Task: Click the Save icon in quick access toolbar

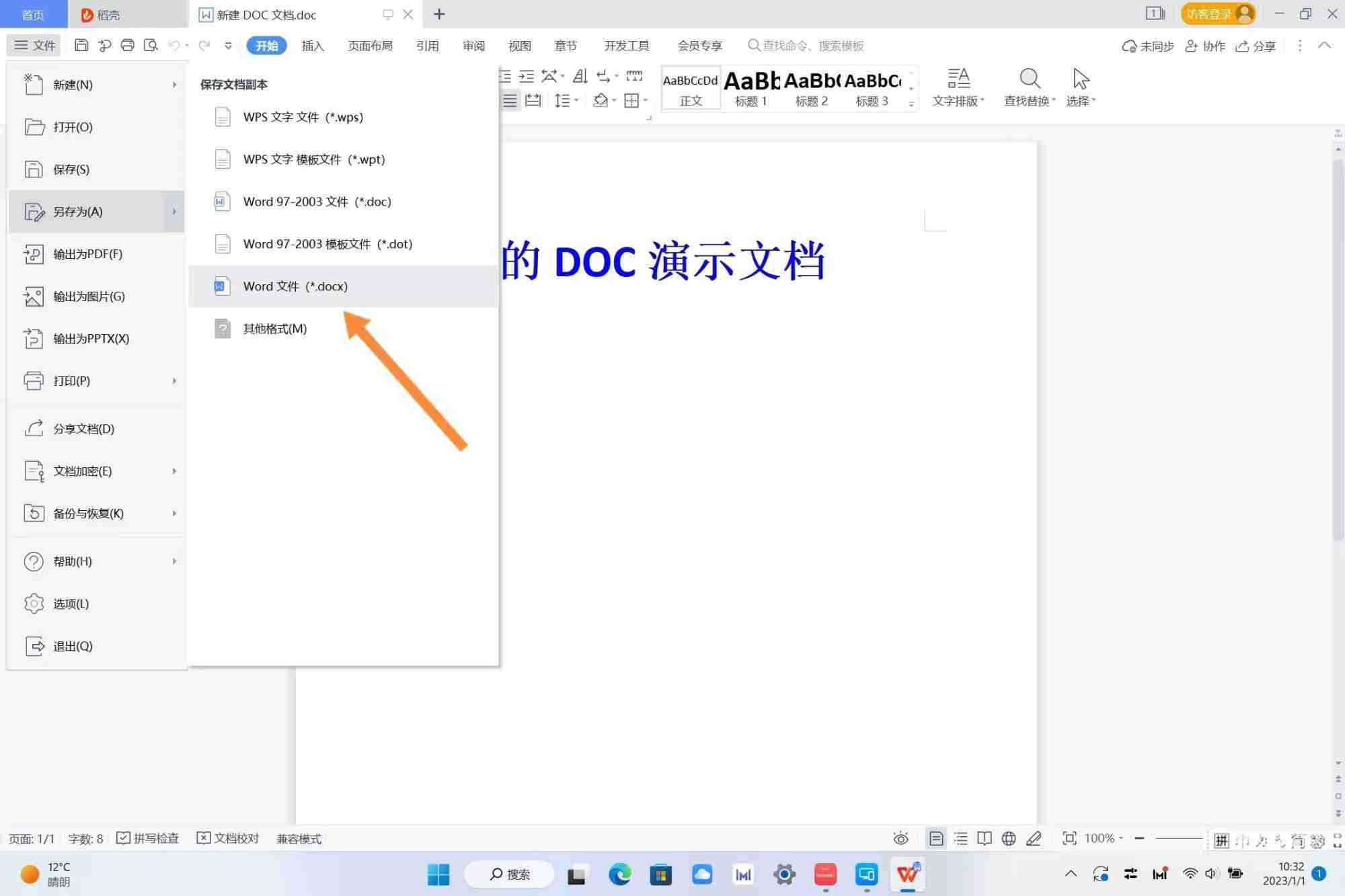Action: click(81, 45)
